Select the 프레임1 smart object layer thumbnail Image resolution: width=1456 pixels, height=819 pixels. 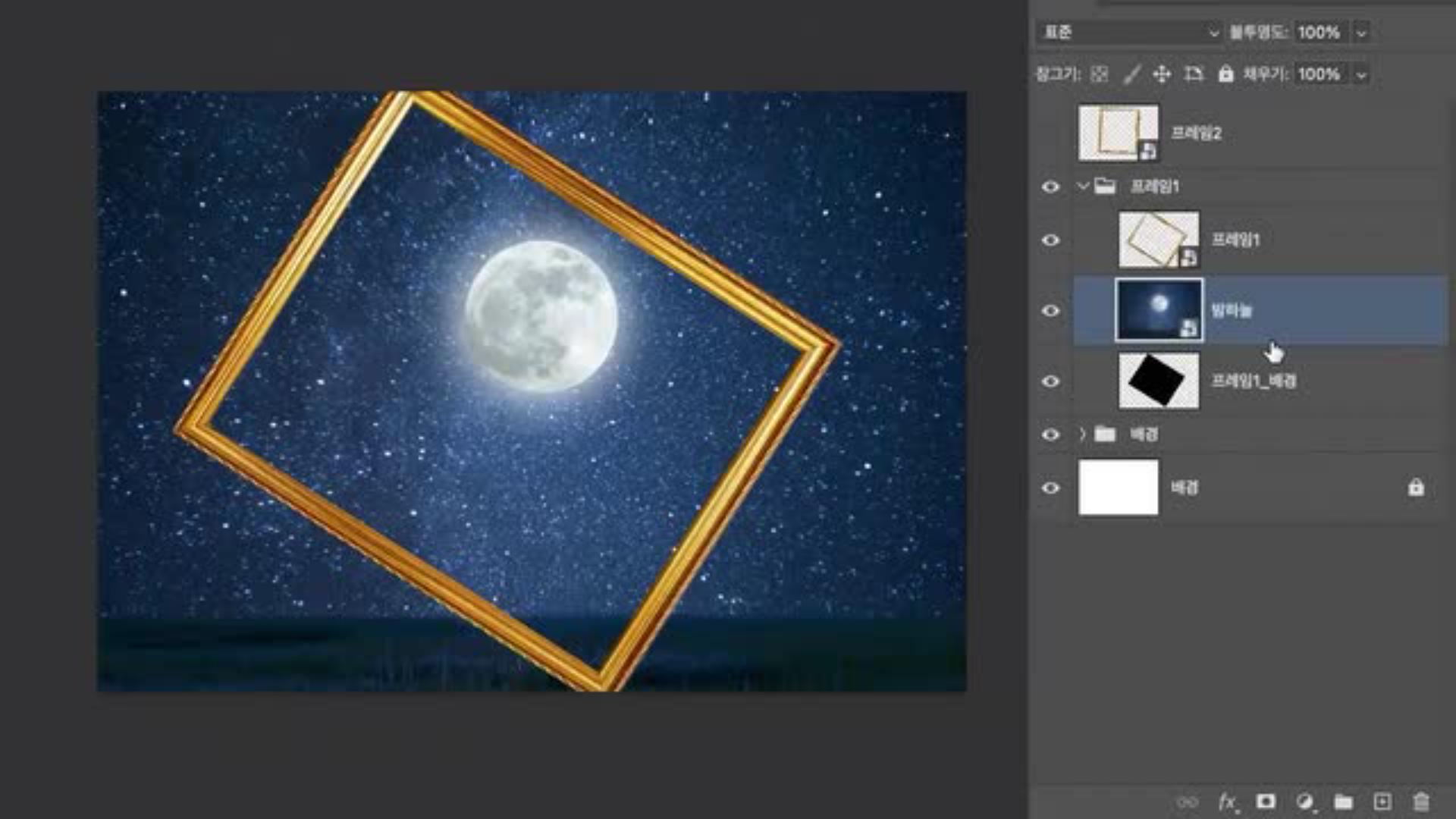pyautogui.click(x=1158, y=240)
